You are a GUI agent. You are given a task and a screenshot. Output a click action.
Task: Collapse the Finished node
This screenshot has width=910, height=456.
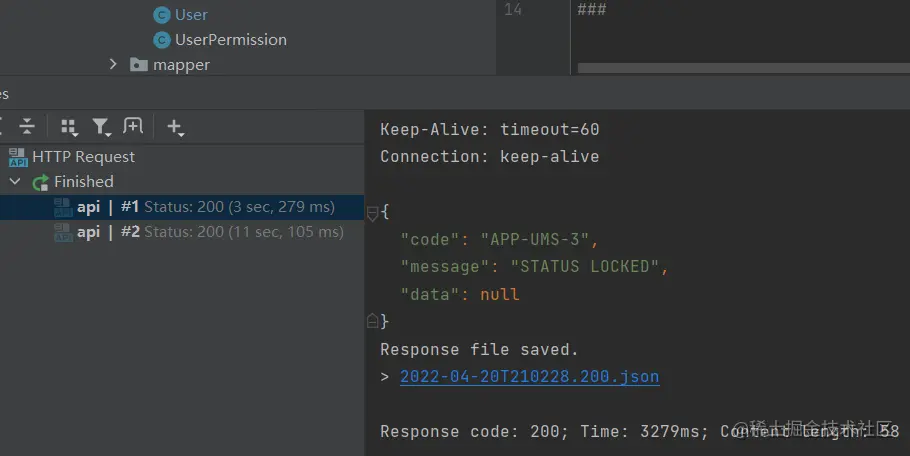(15, 182)
